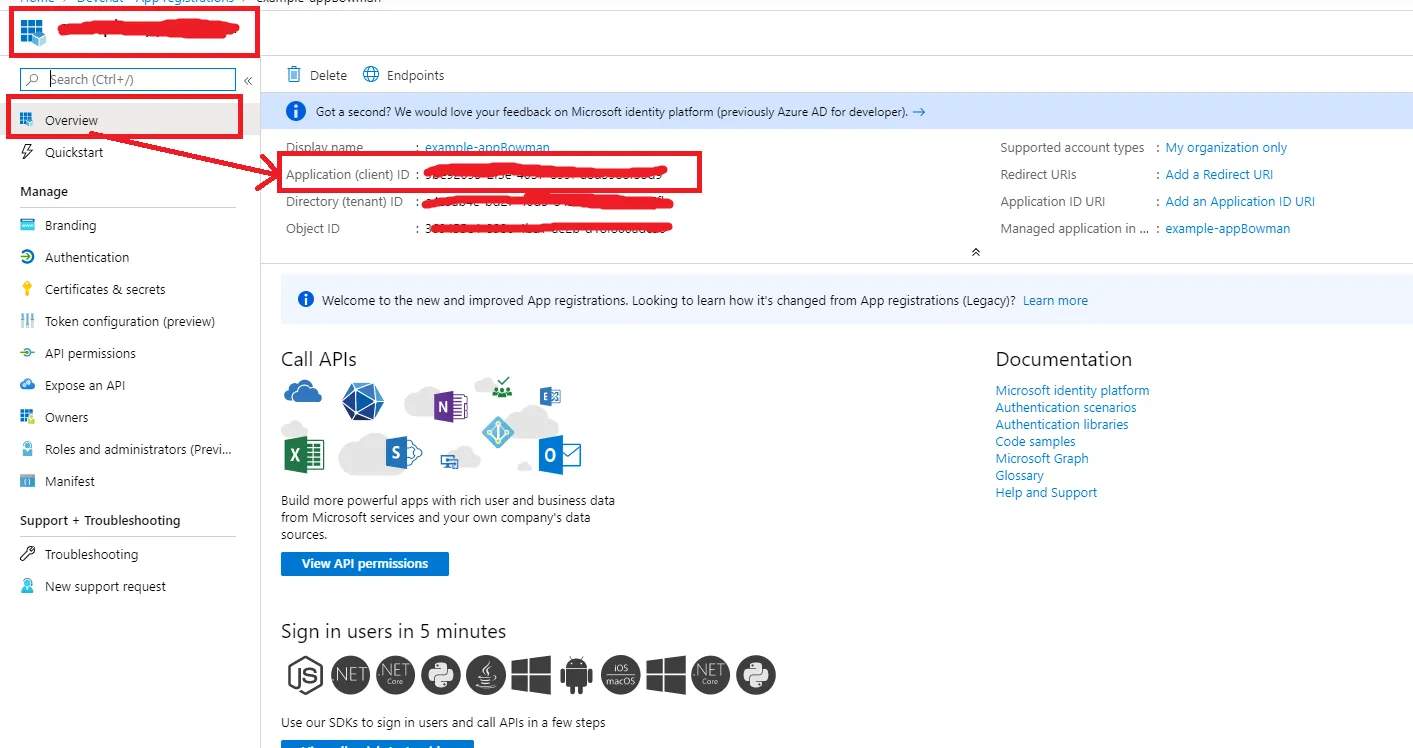Select the plain .NET SDK icon
Image resolution: width=1413 pixels, height=748 pixels.
coord(350,676)
